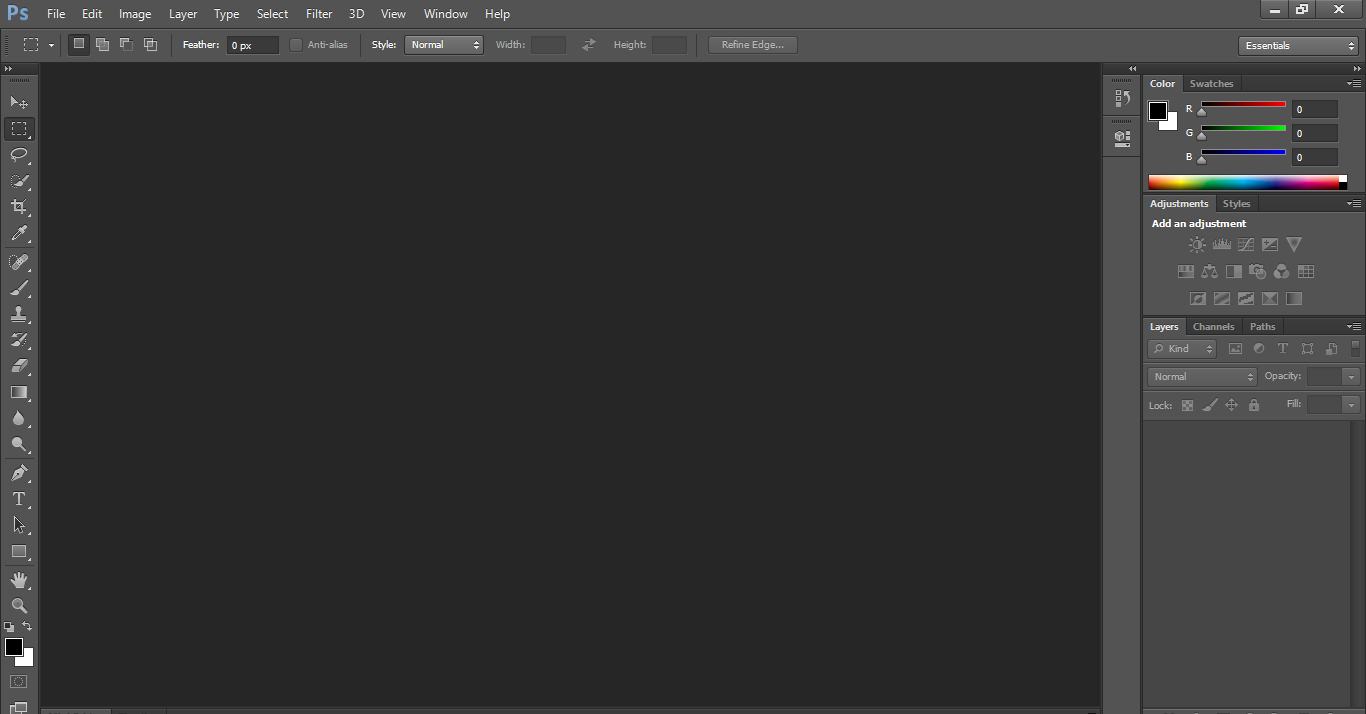Select the Crop tool
1366x714 pixels.
click(x=19, y=207)
